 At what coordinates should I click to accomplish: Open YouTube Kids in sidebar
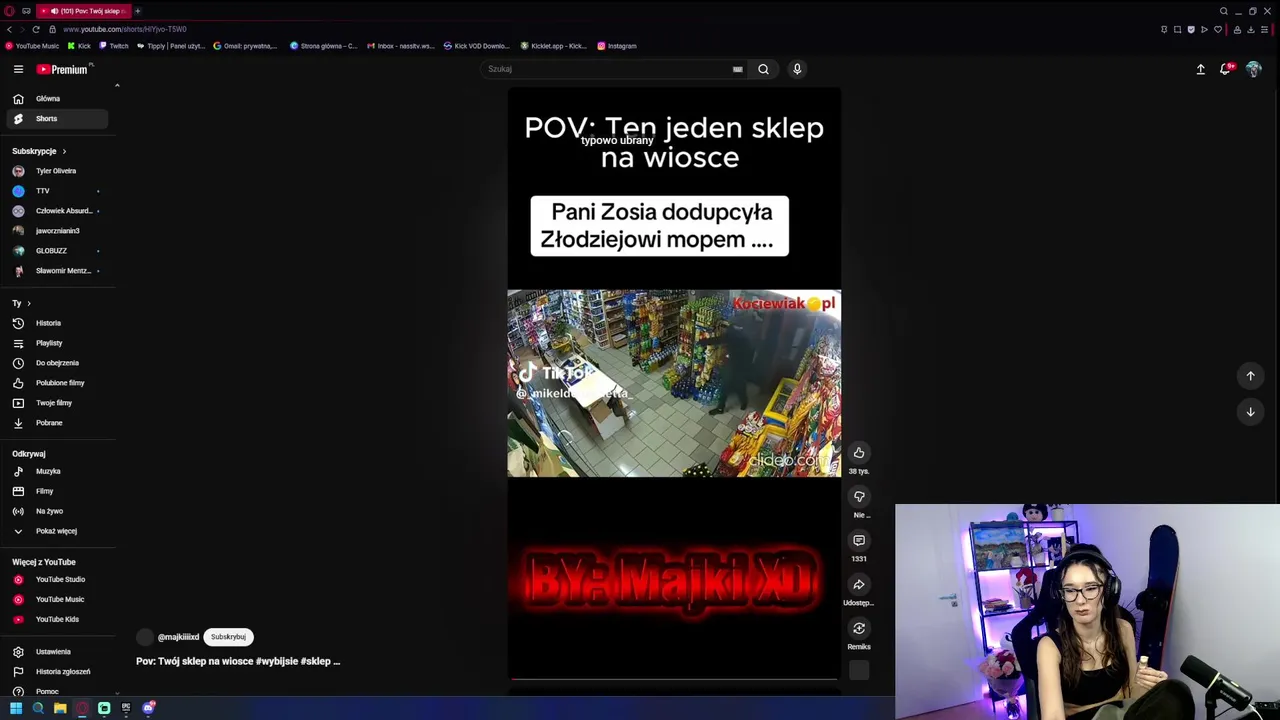[57, 619]
